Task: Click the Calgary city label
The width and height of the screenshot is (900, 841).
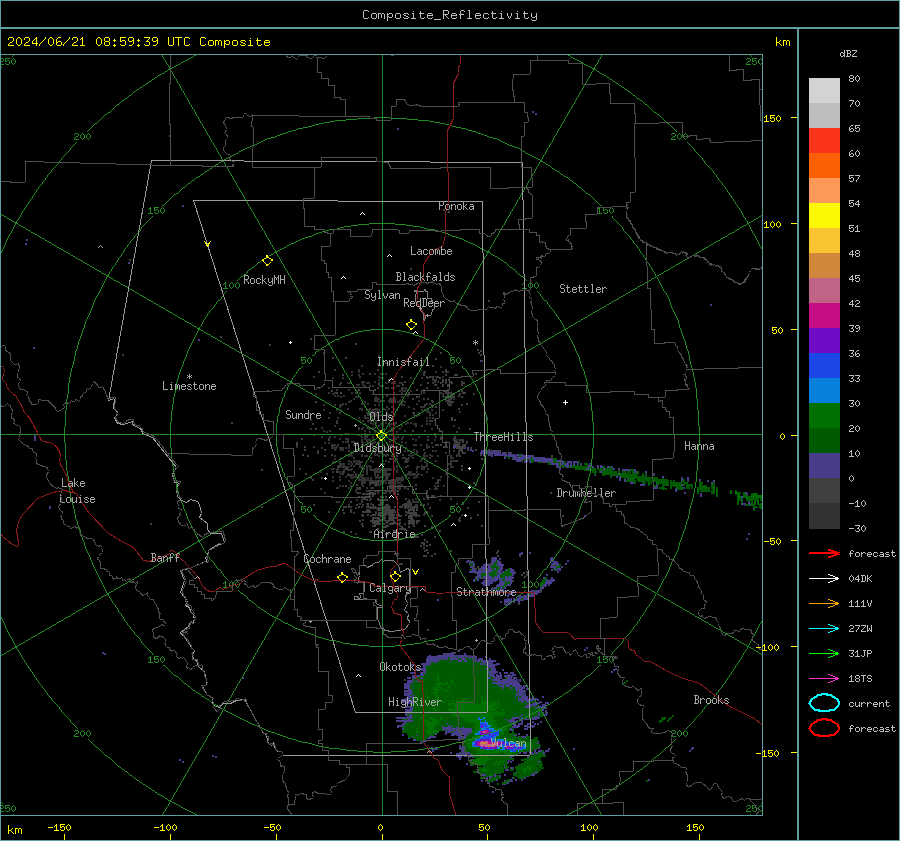Action: coord(390,588)
